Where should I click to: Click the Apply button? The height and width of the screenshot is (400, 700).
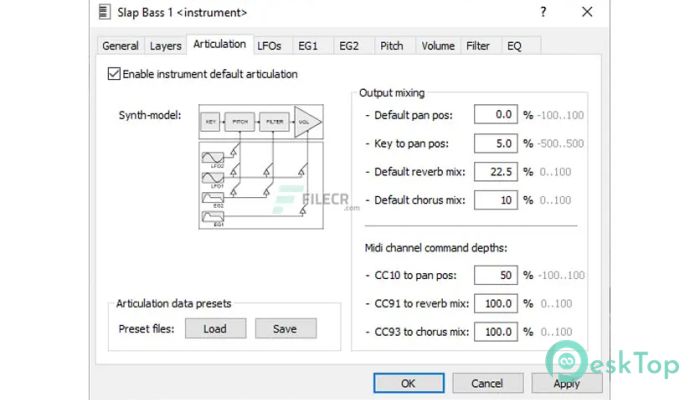pyautogui.click(x=567, y=383)
